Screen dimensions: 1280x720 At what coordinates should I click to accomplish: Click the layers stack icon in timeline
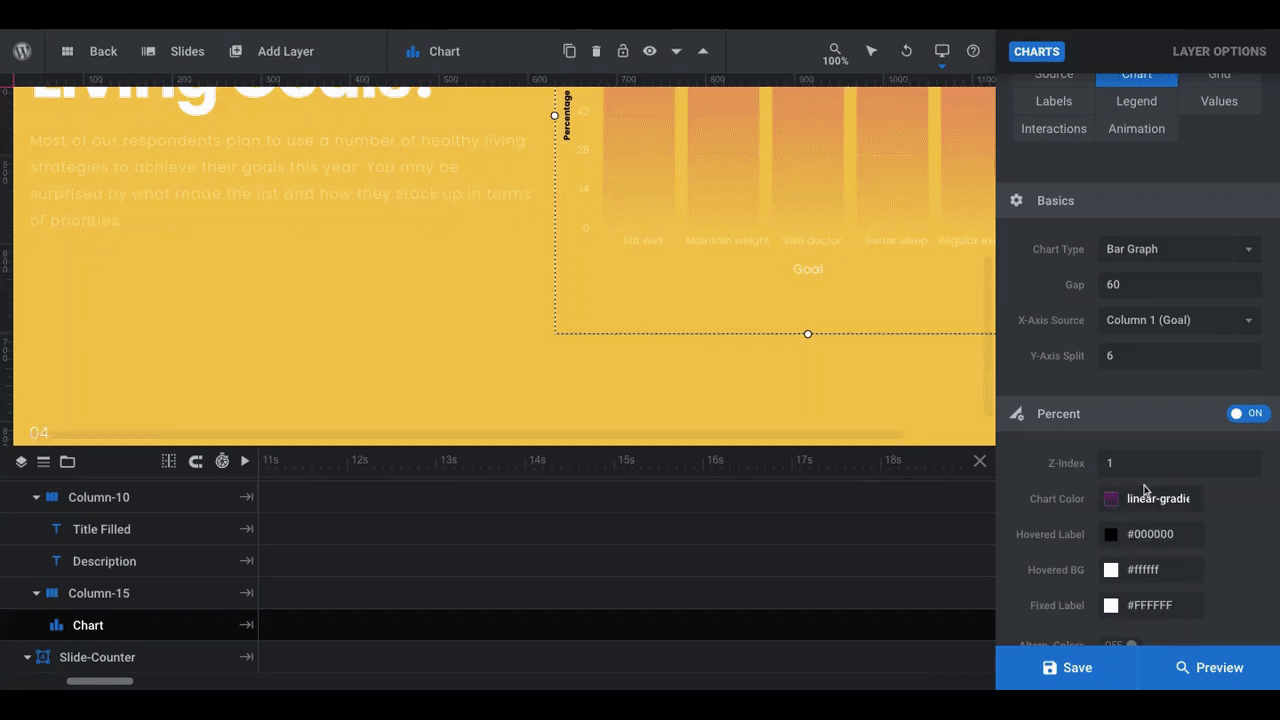tap(21, 461)
